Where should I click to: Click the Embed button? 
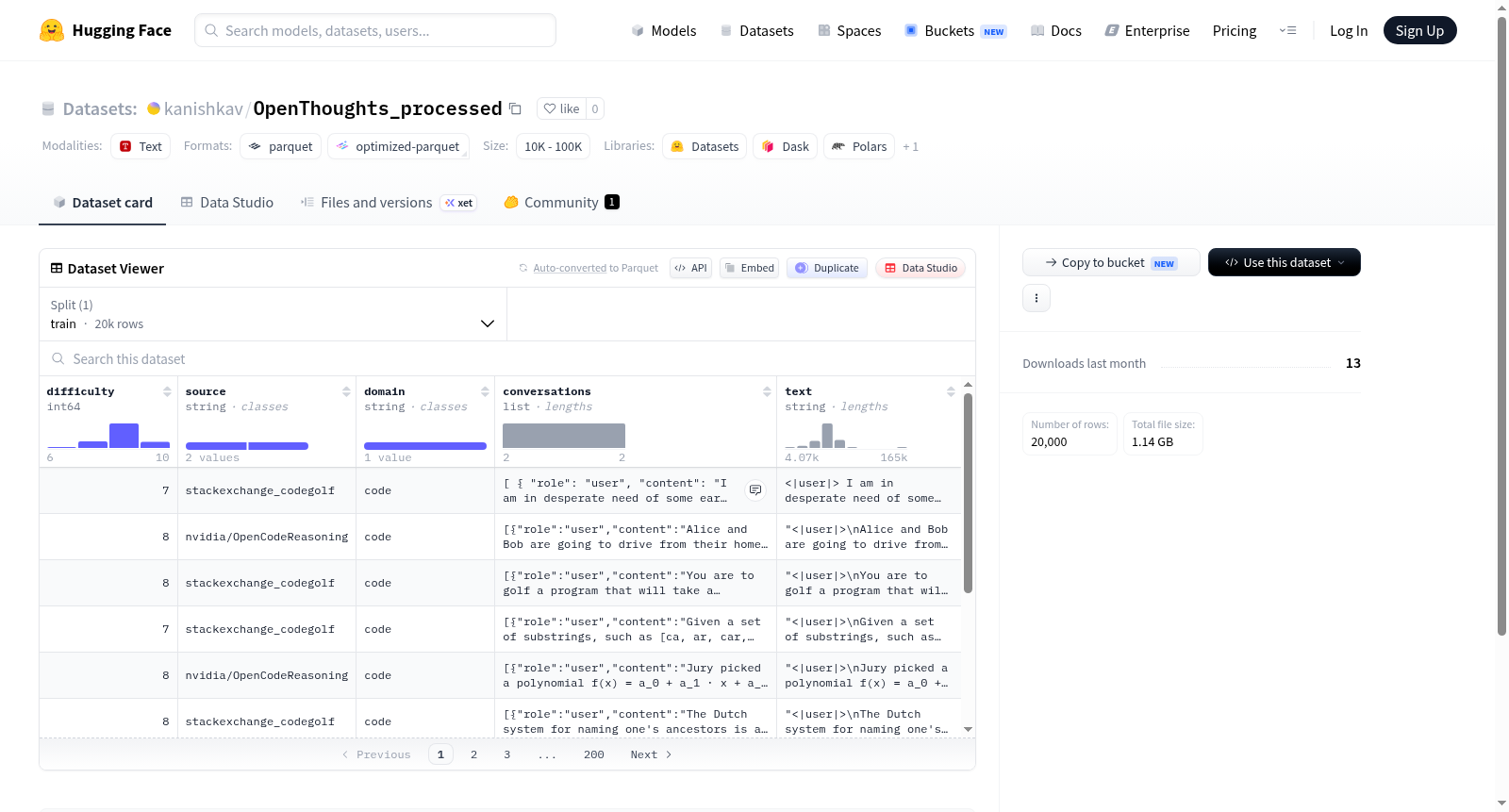click(749, 268)
